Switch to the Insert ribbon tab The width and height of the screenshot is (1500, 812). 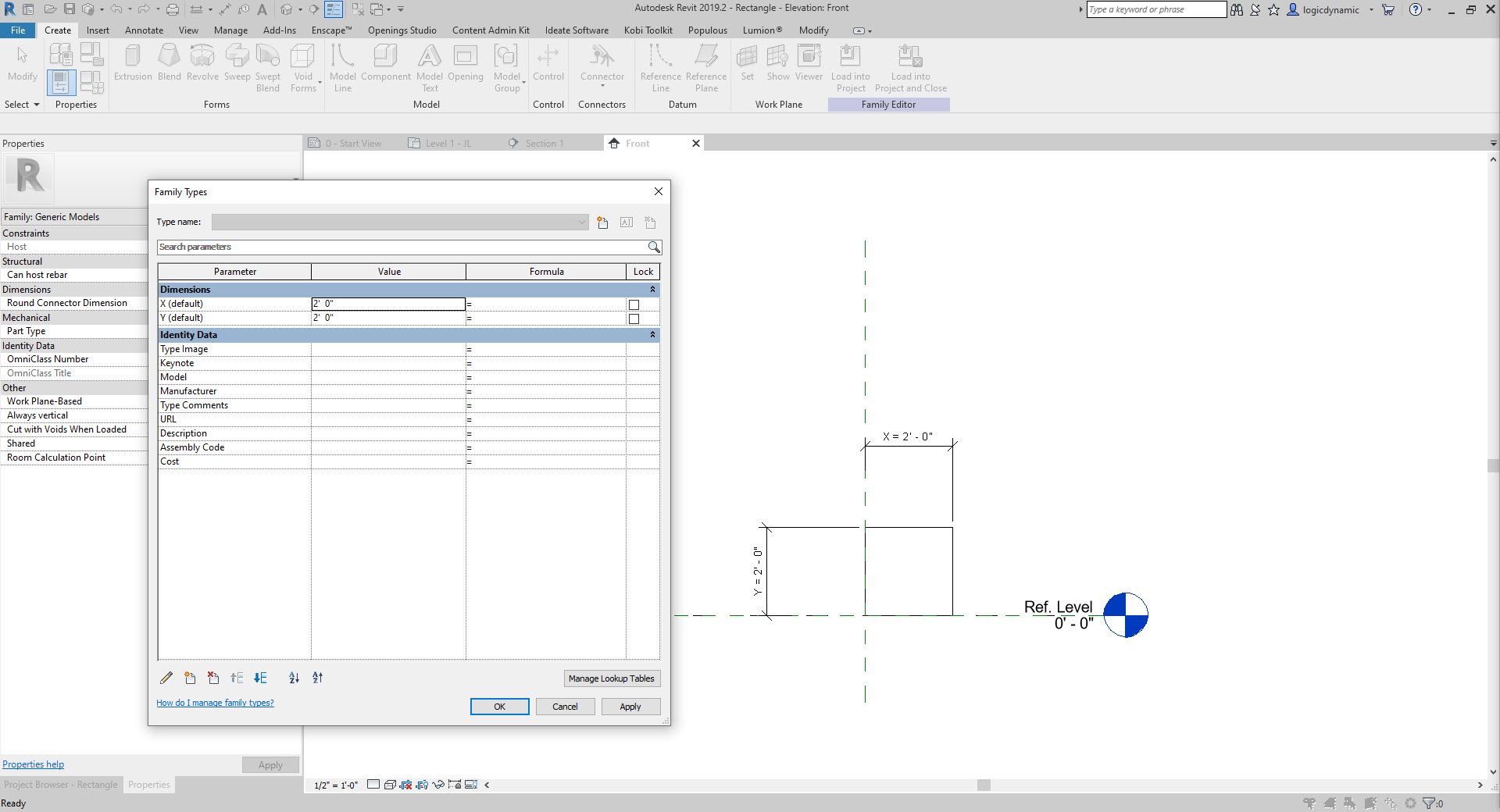coord(98,30)
